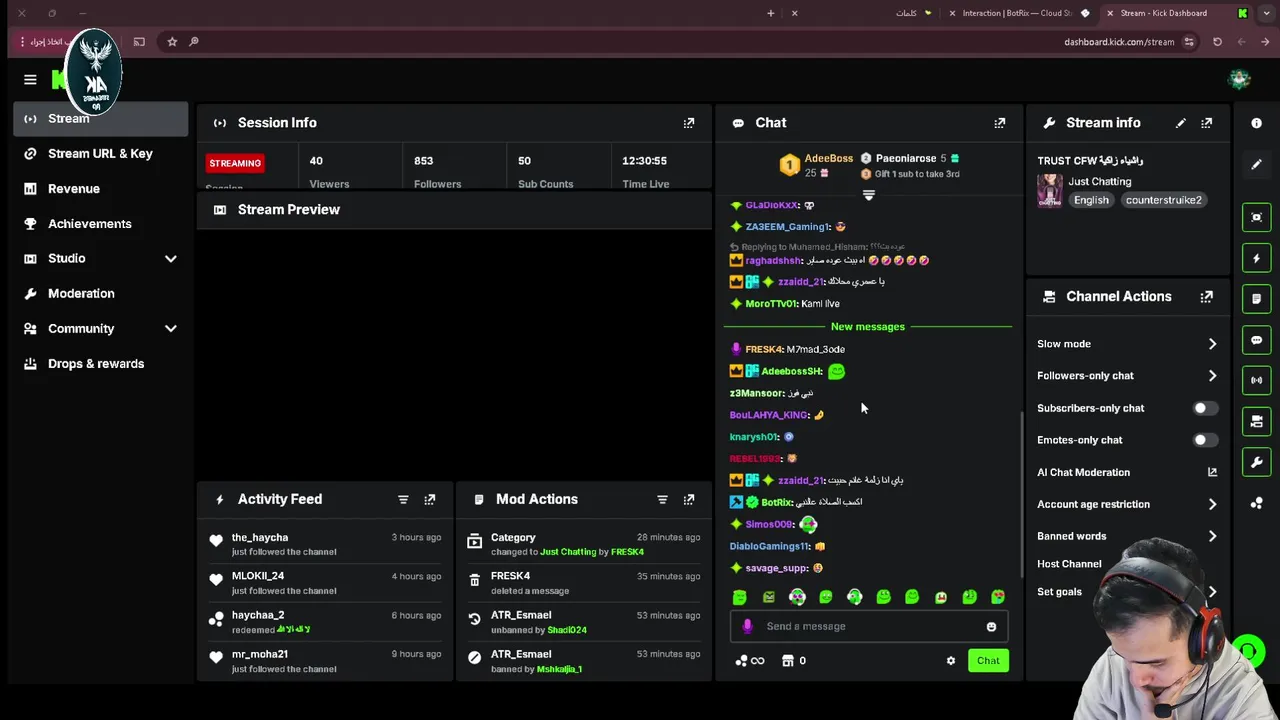
Task: Edit stream info with the pencil icon
Action: 1181,123
